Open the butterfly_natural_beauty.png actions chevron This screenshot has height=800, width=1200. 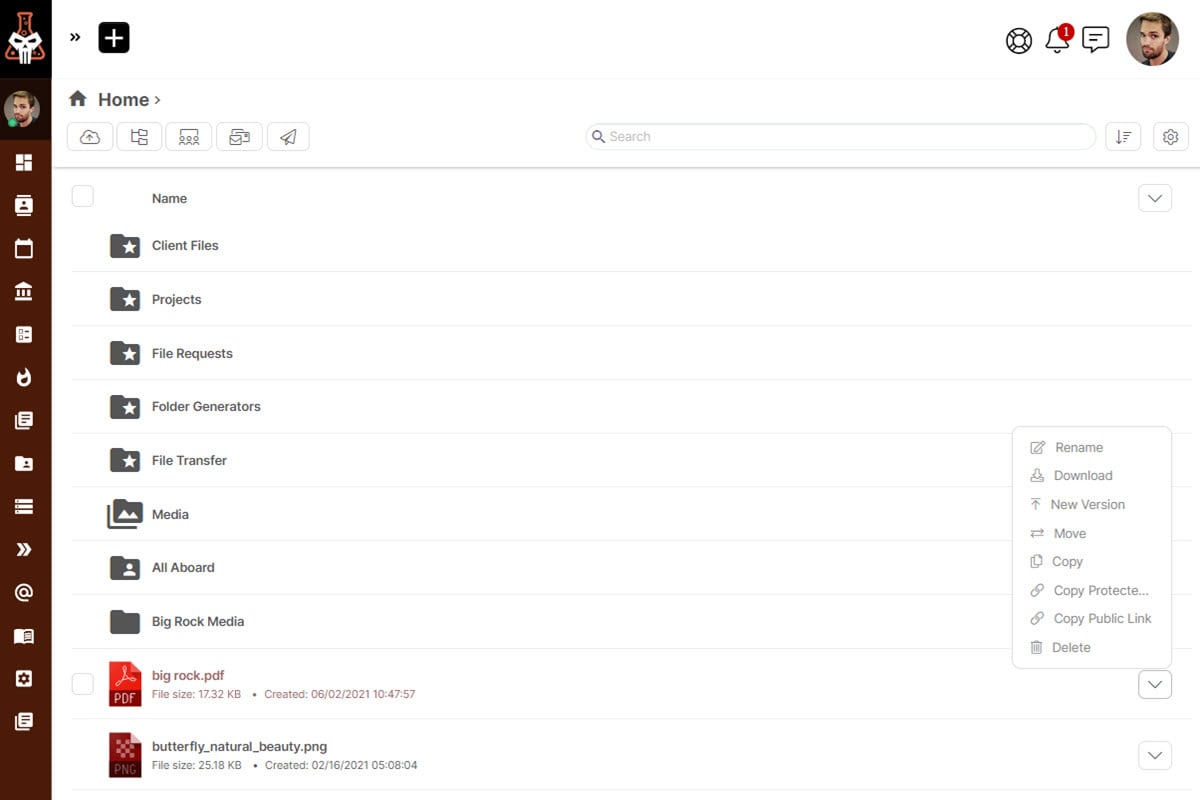[x=1155, y=755]
